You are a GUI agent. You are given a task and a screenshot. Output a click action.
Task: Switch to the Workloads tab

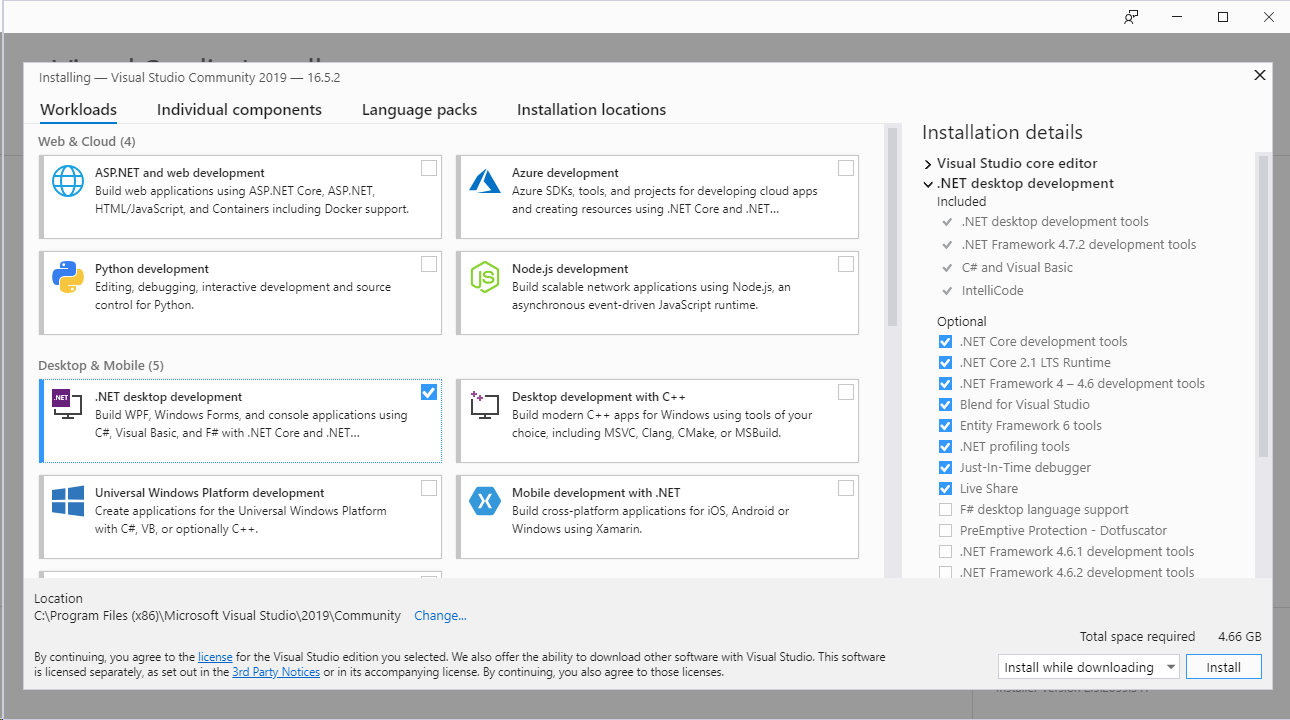click(x=78, y=110)
